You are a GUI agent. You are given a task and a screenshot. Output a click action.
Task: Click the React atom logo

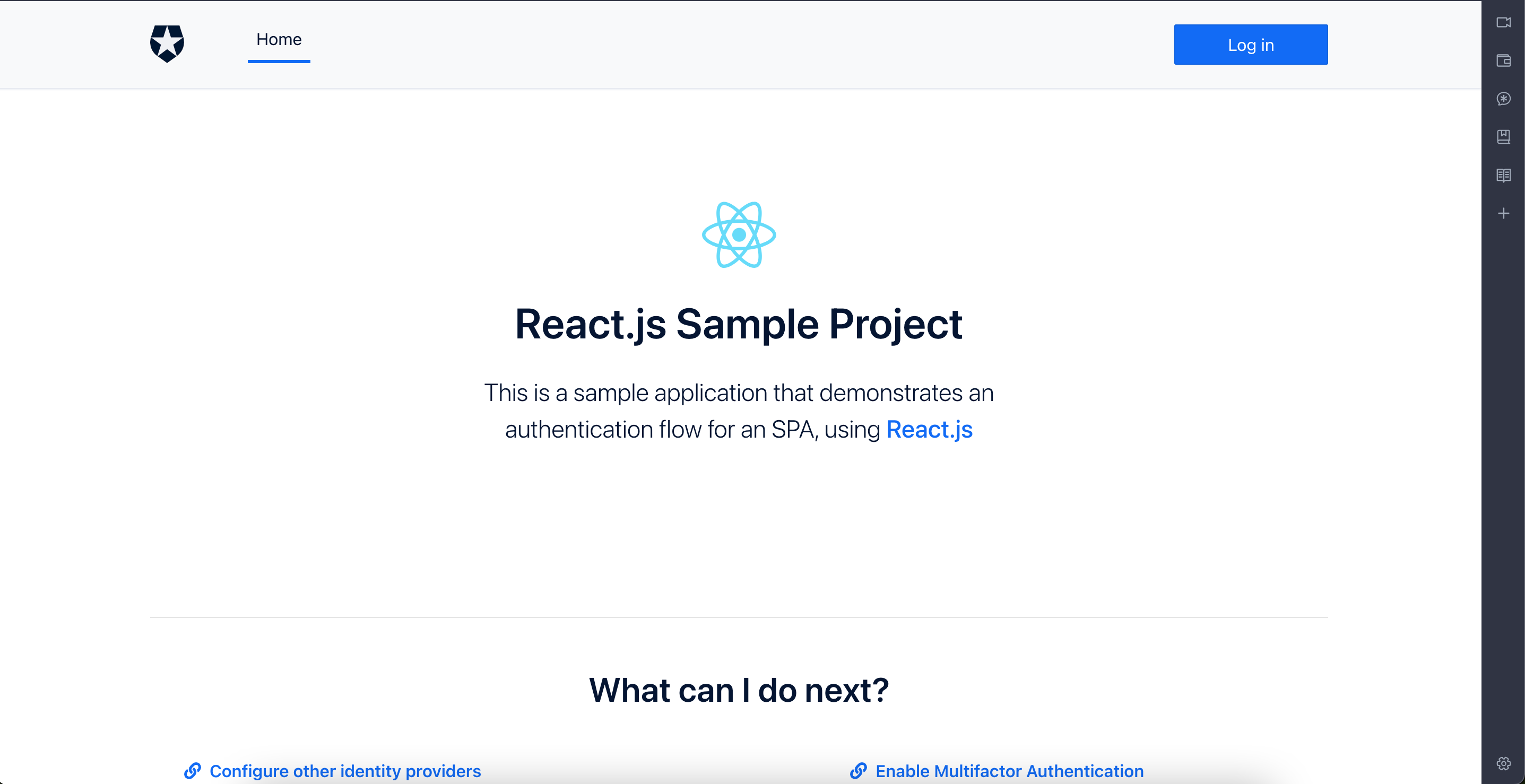(x=739, y=235)
